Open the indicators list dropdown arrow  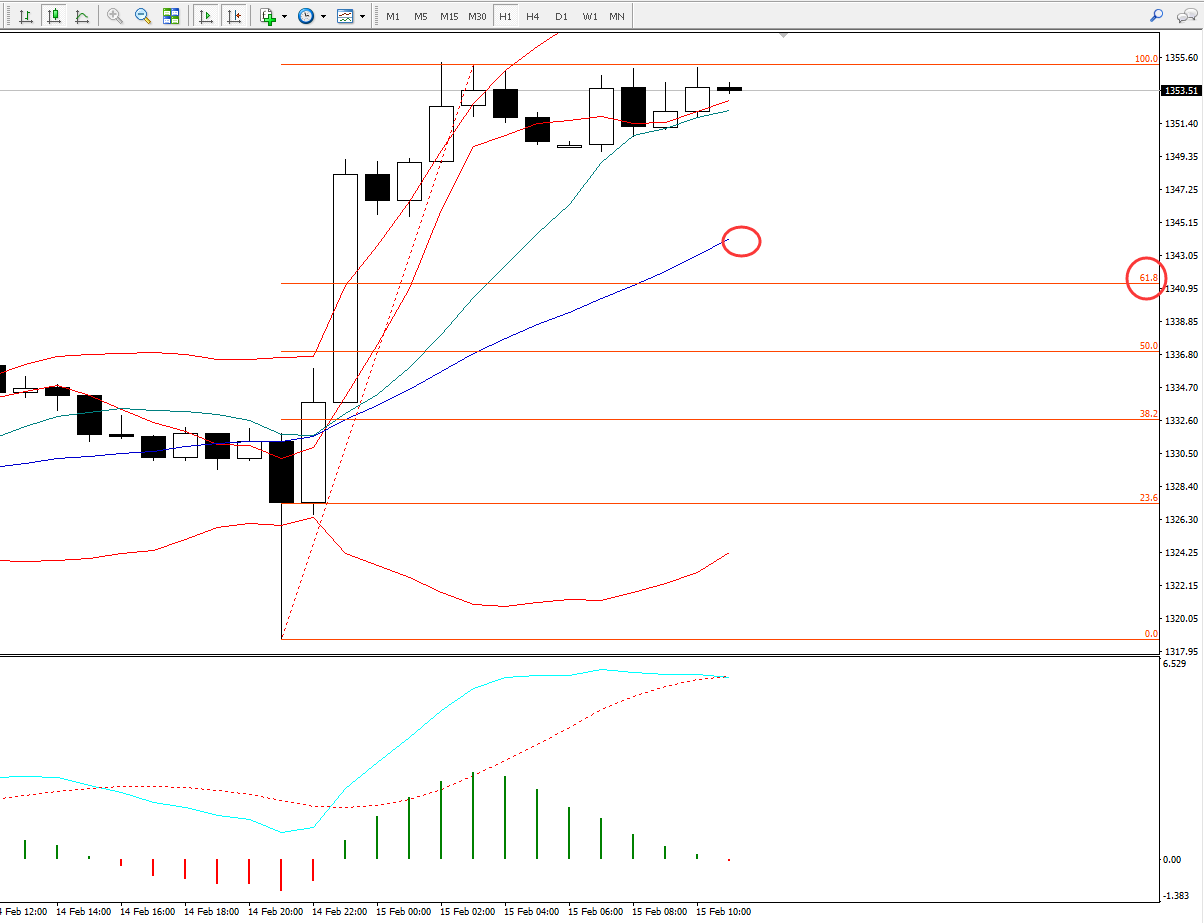(x=285, y=17)
